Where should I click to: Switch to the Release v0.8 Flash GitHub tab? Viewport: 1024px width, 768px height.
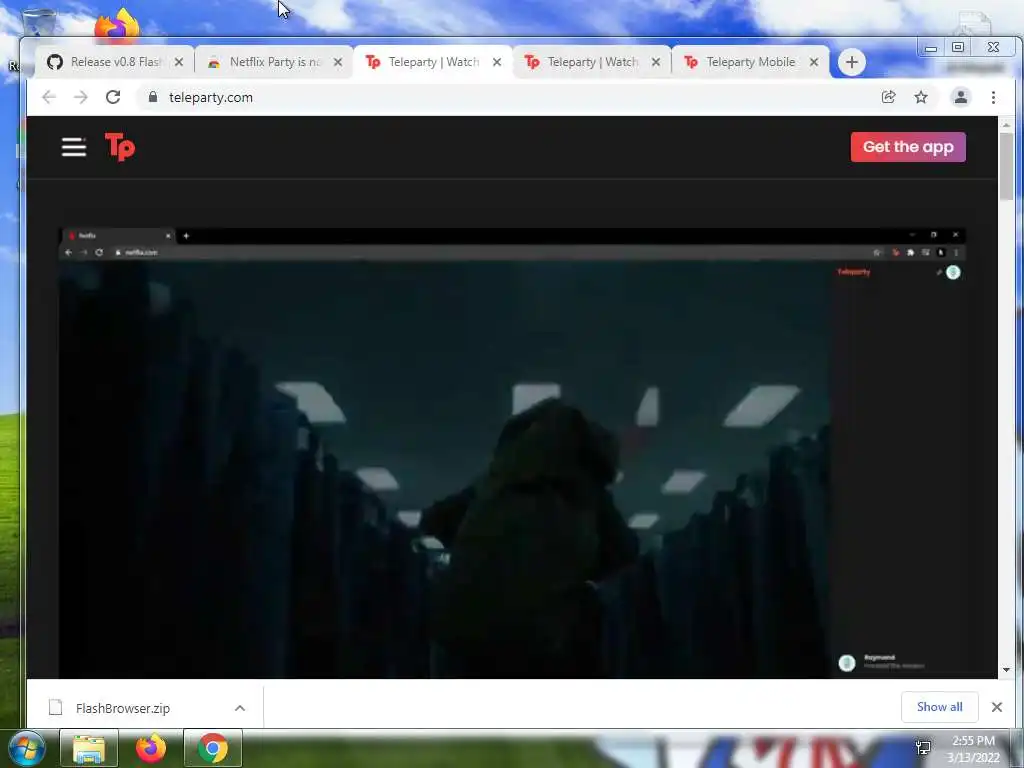(x=114, y=62)
